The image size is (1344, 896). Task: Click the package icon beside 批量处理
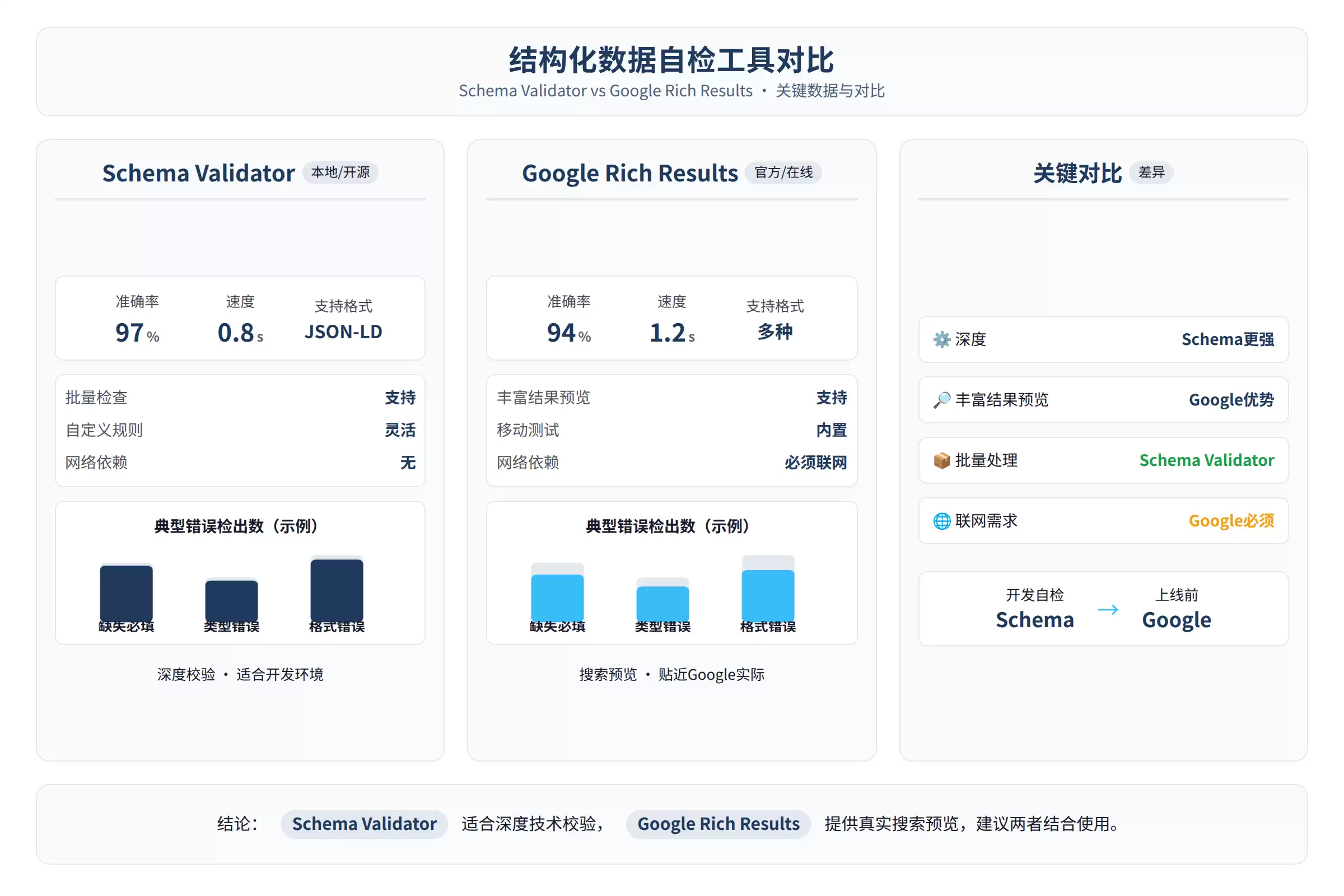click(x=942, y=460)
